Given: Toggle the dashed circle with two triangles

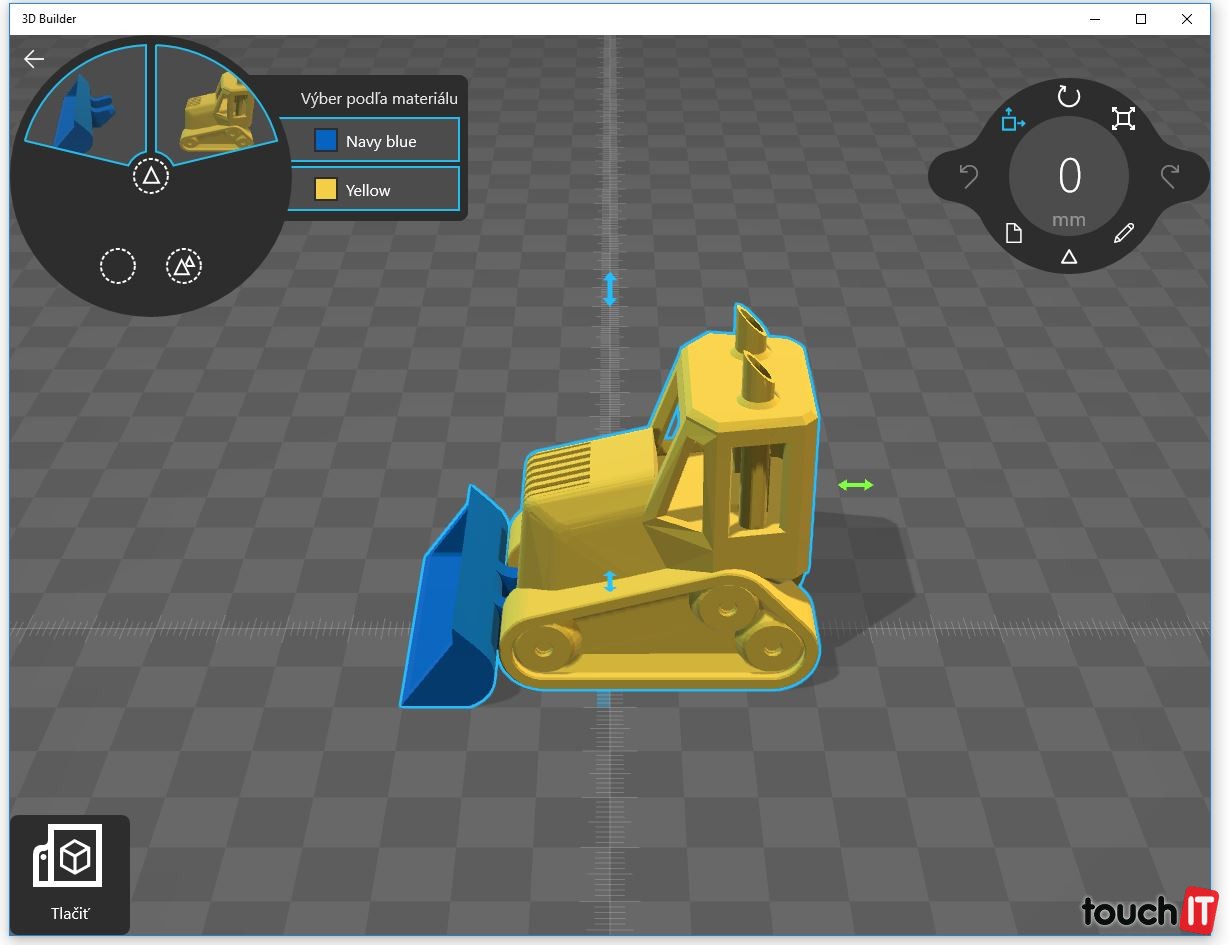Looking at the screenshot, I should (184, 266).
